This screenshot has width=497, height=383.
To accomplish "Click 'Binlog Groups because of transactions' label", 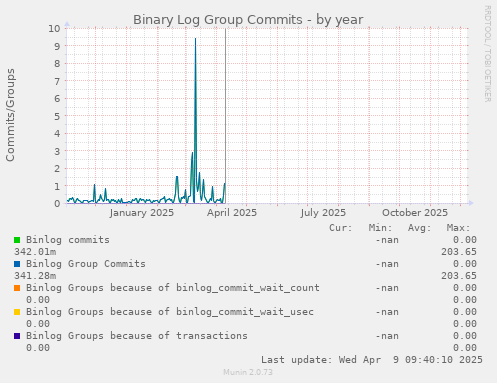I will (137, 336).
